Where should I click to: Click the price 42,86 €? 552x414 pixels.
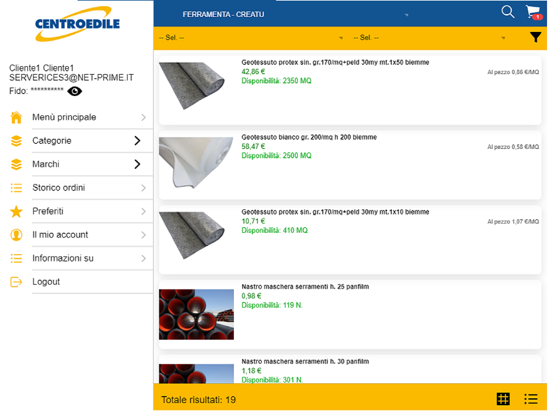pos(253,72)
